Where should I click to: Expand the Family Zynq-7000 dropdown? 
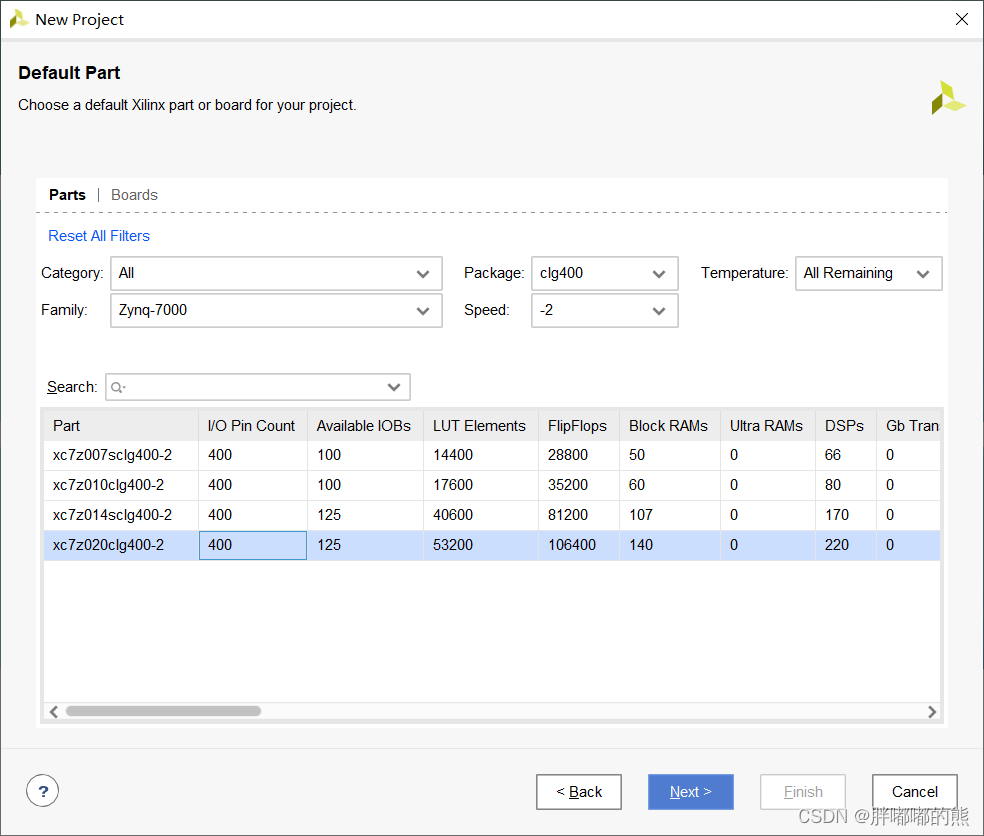(x=276, y=310)
